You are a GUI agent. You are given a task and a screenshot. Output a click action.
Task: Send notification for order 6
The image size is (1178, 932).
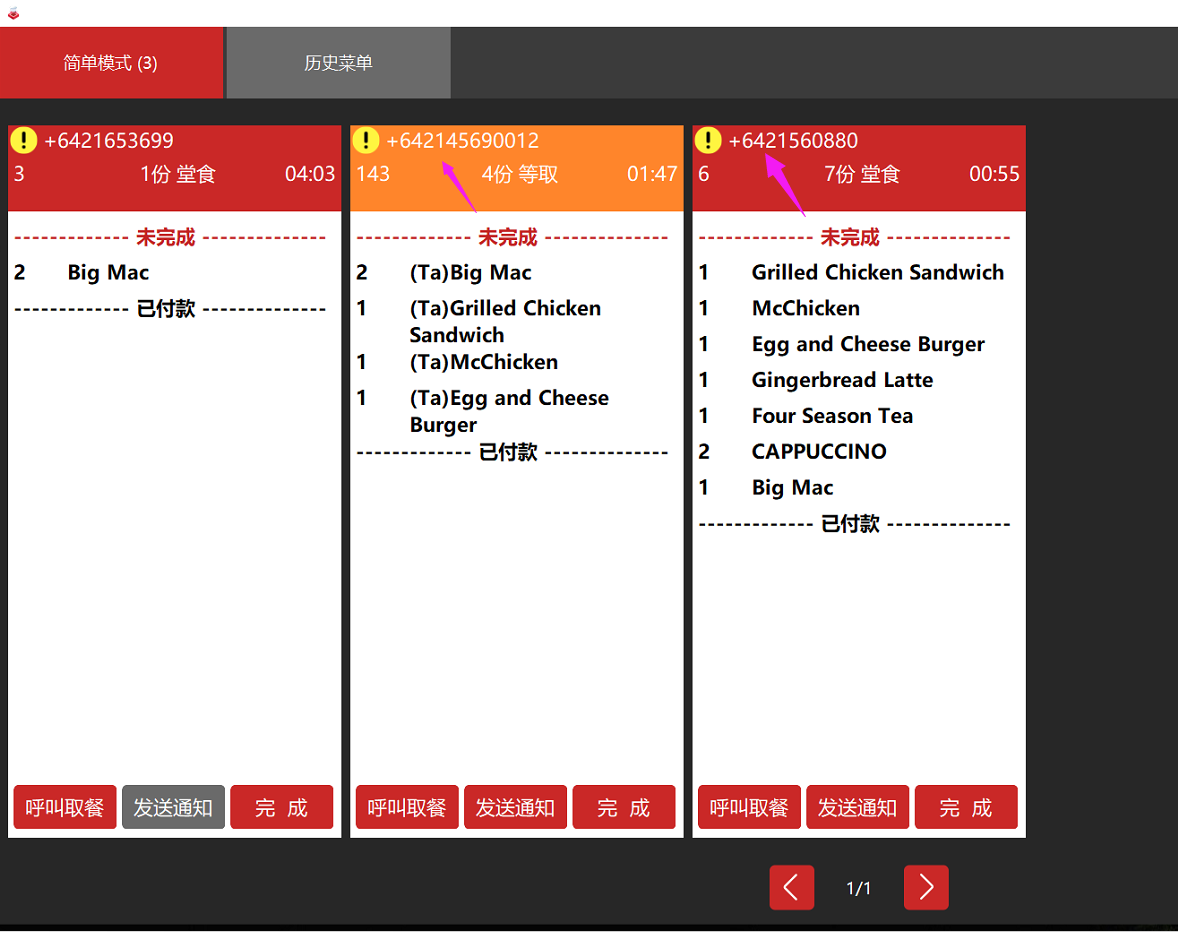click(x=857, y=807)
